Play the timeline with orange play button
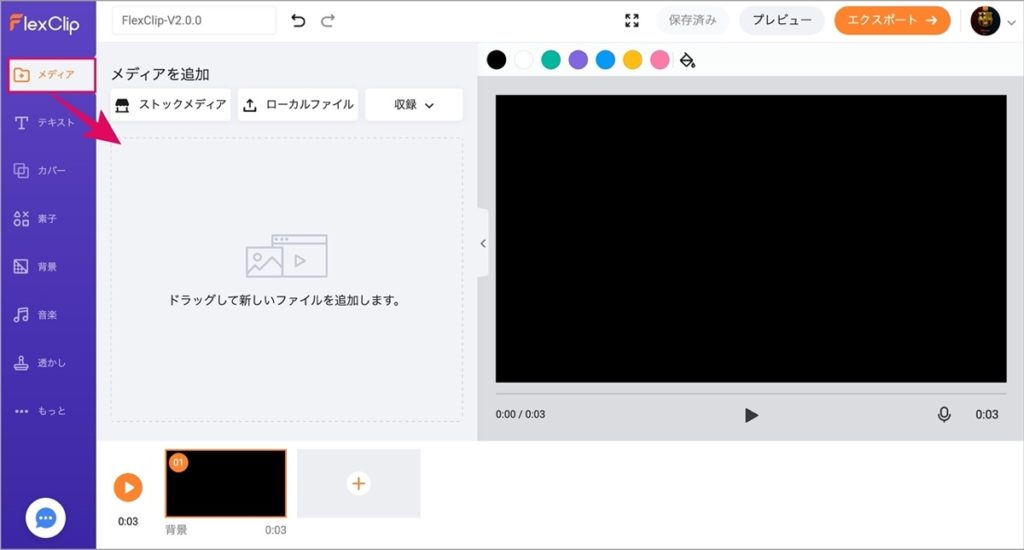 (128, 488)
